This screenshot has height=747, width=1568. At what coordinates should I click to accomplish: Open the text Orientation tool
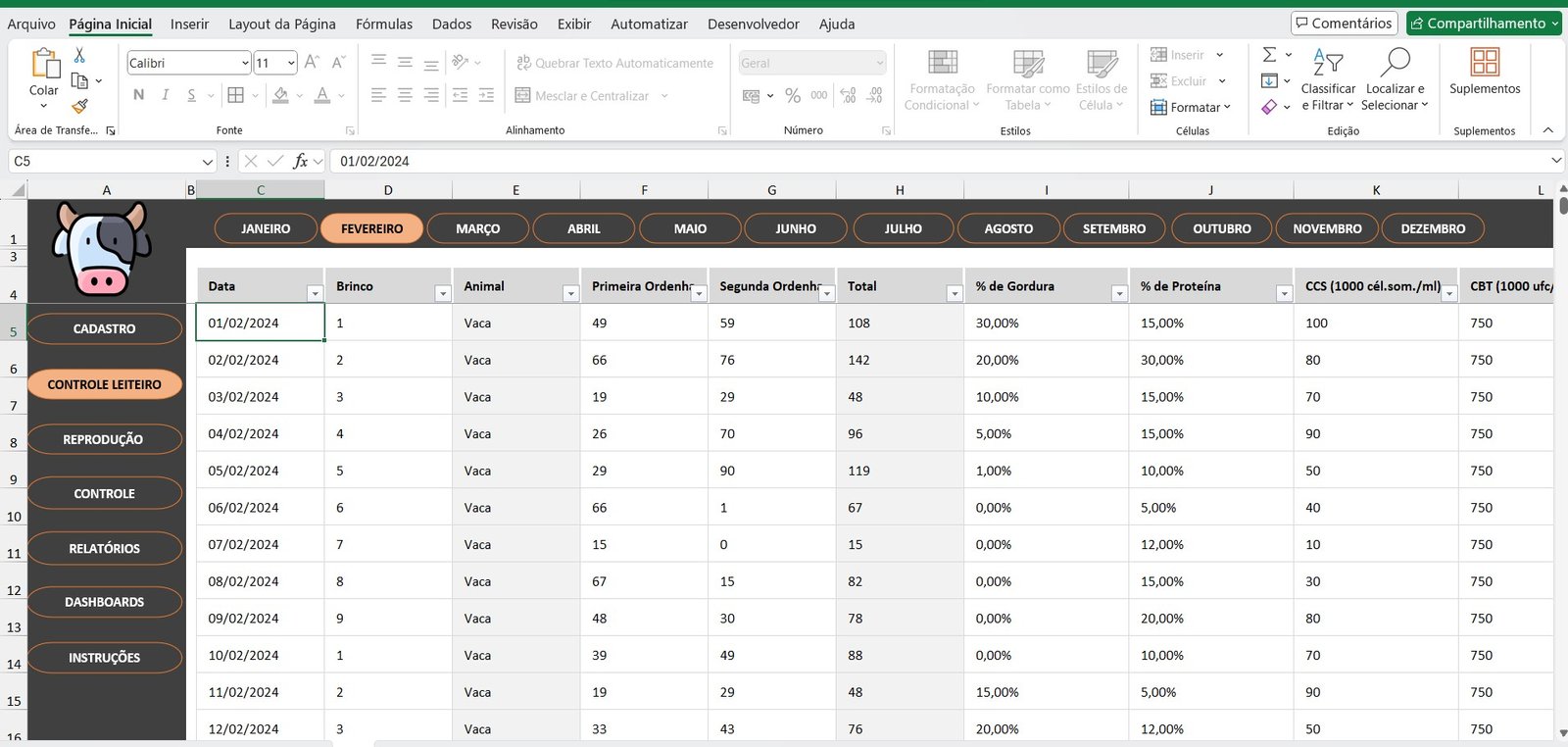pyautogui.click(x=461, y=62)
